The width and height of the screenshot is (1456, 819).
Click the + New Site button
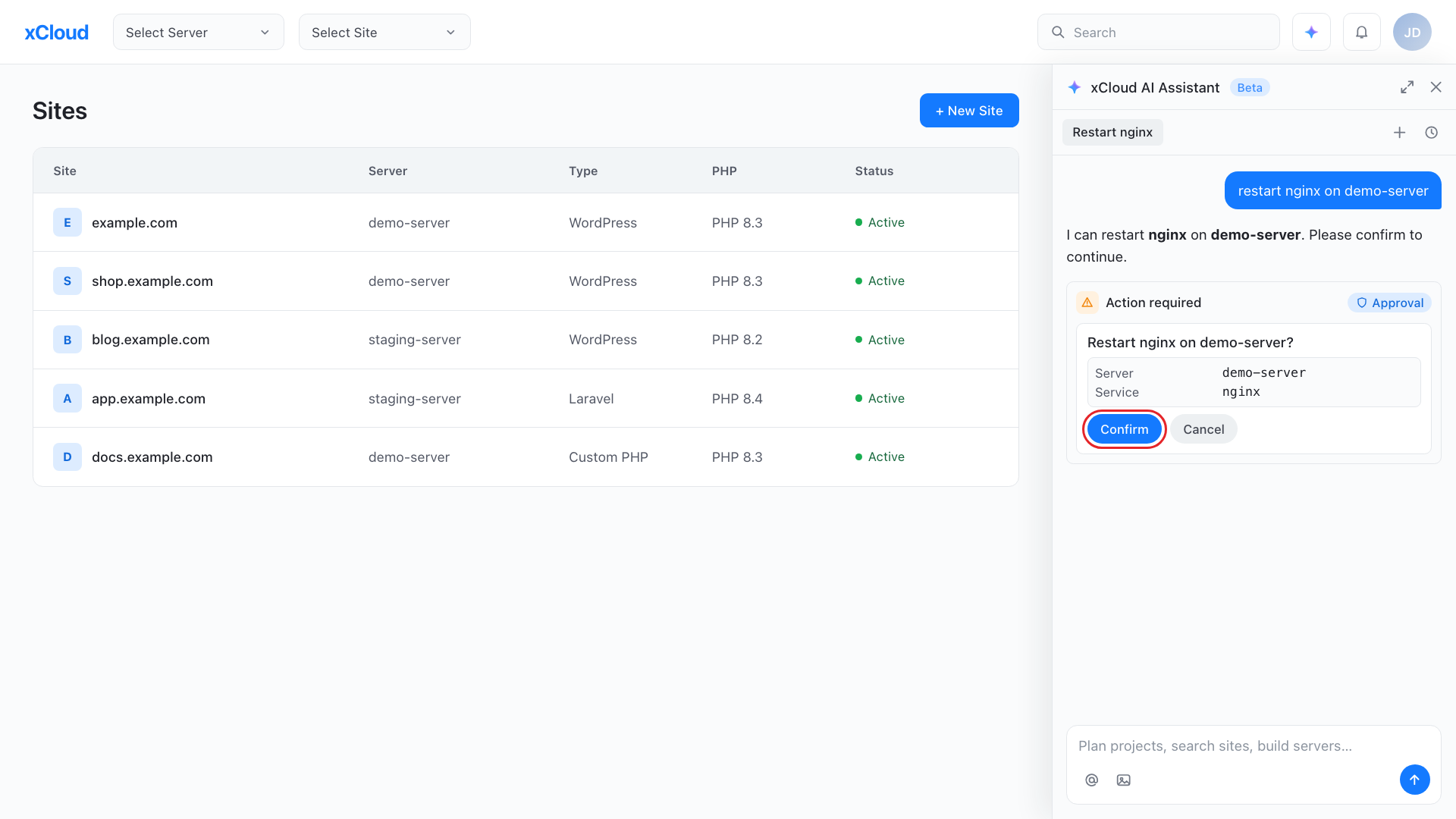968,111
